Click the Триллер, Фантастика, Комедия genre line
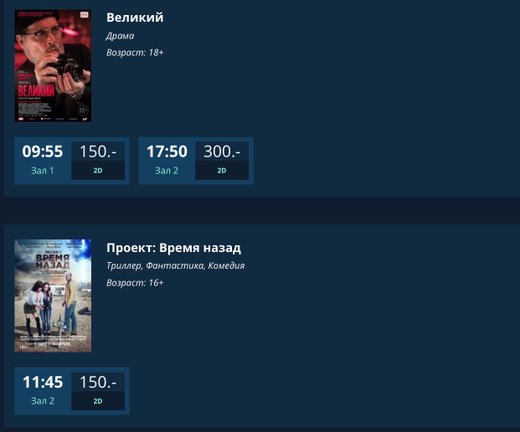This screenshot has width=520, height=432. [175, 266]
